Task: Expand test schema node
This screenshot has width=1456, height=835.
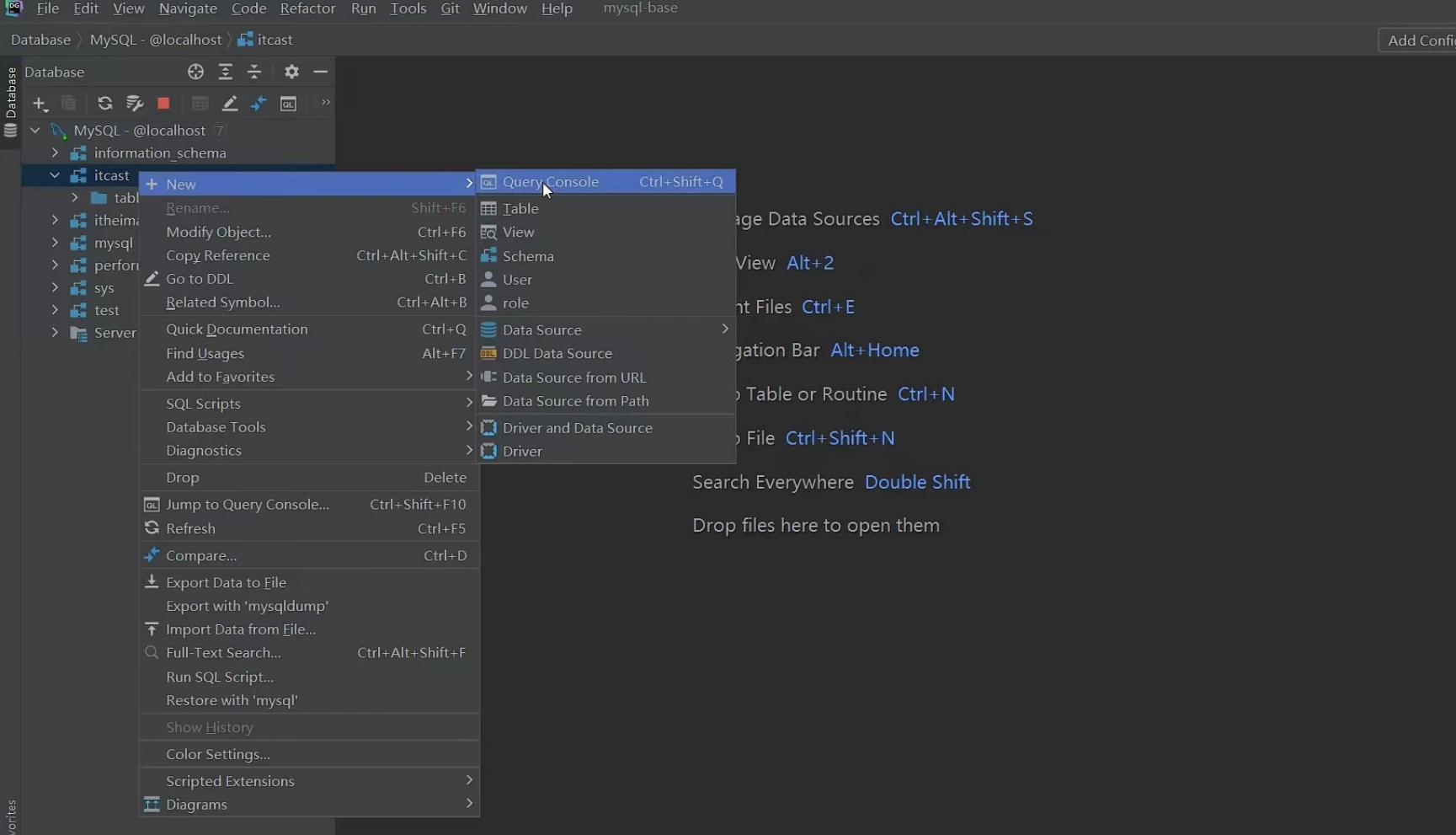Action: (x=55, y=310)
